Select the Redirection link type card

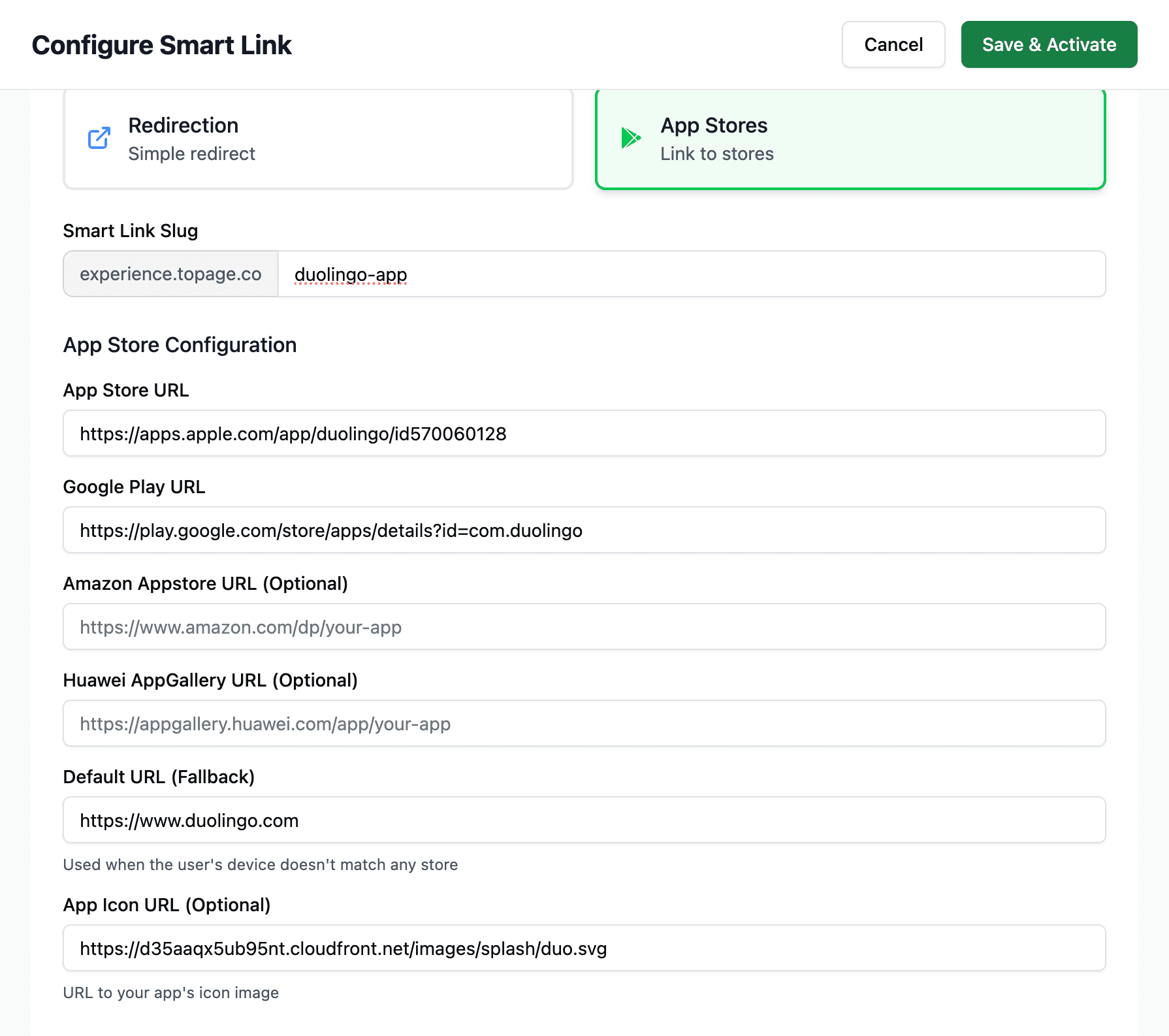coord(318,138)
